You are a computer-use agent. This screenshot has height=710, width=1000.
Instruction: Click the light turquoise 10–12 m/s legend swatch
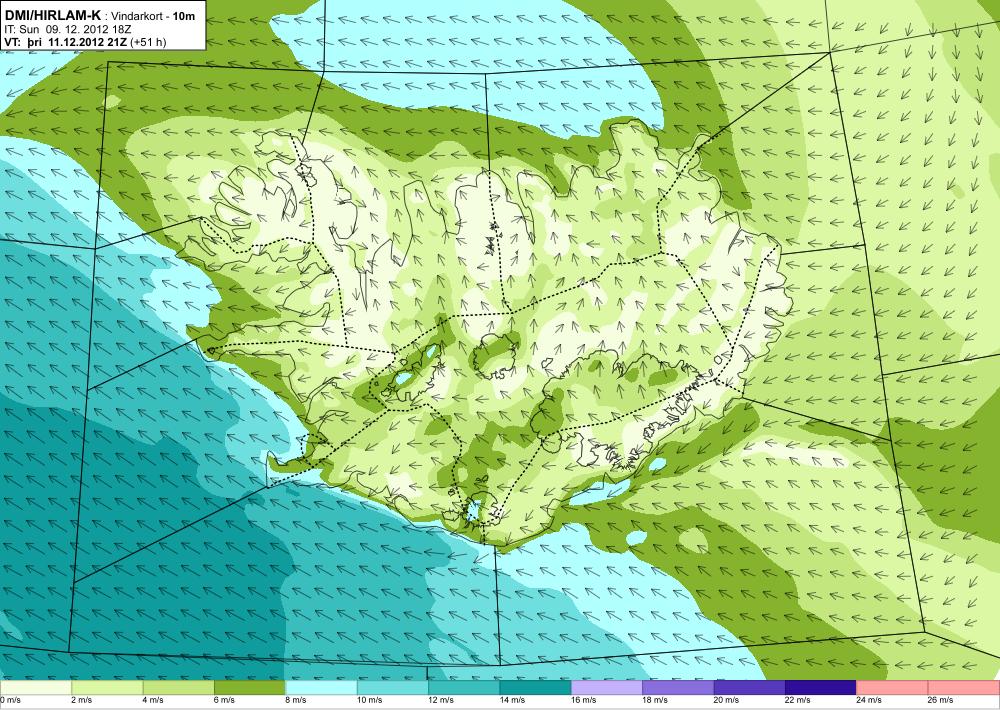tap(393, 688)
